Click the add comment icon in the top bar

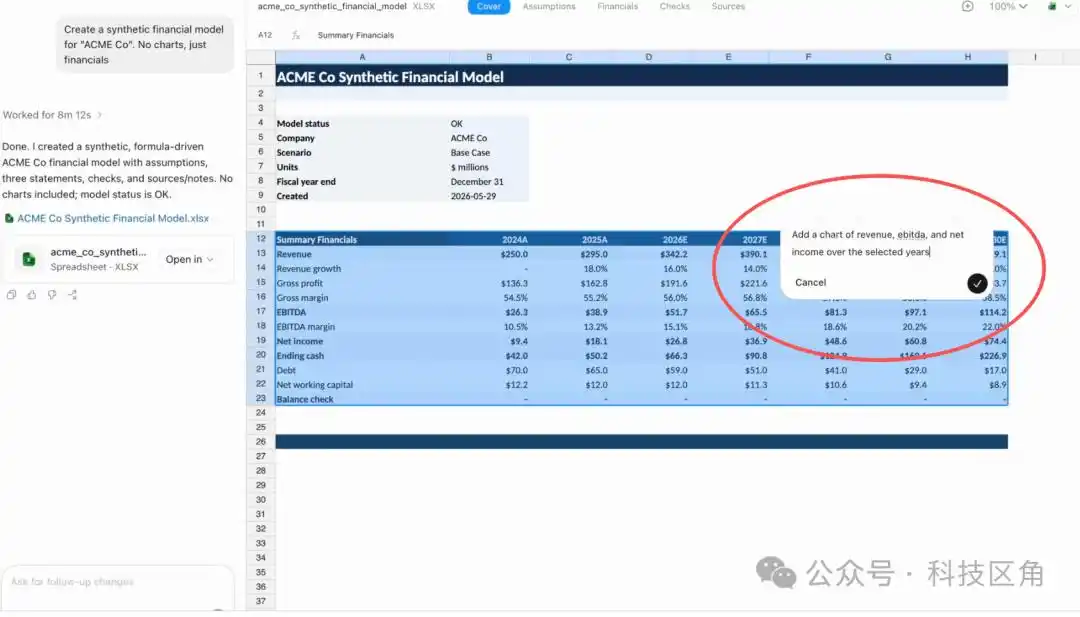(x=967, y=6)
